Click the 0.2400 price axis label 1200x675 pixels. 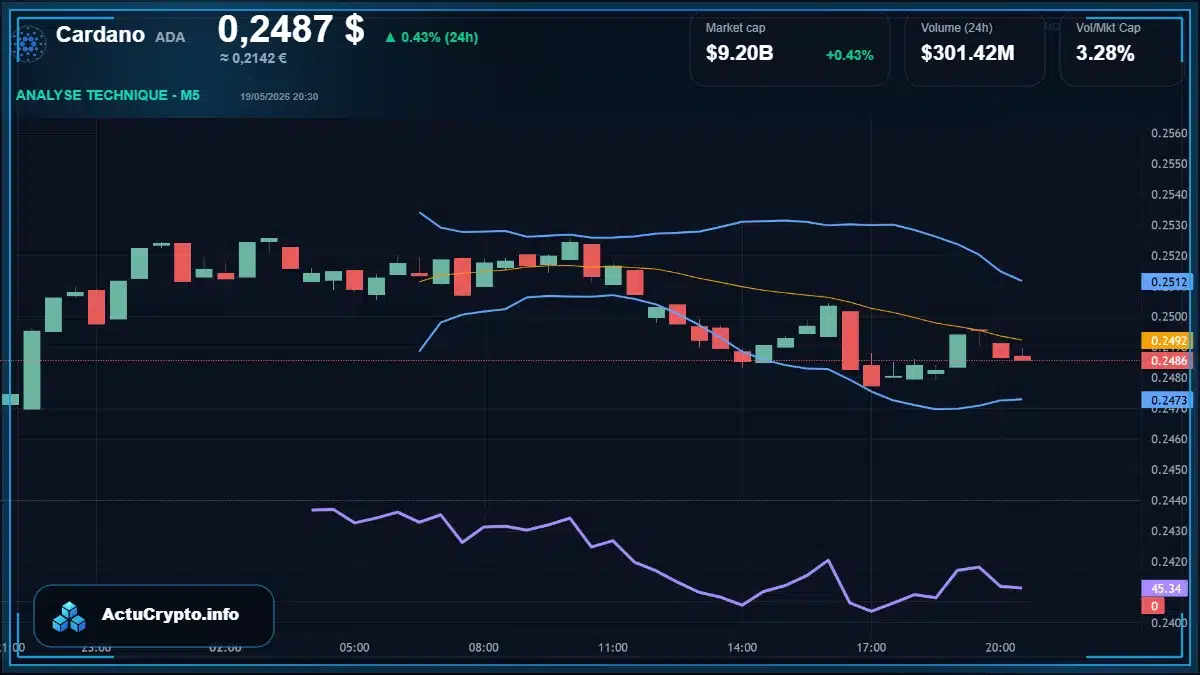[1168, 622]
